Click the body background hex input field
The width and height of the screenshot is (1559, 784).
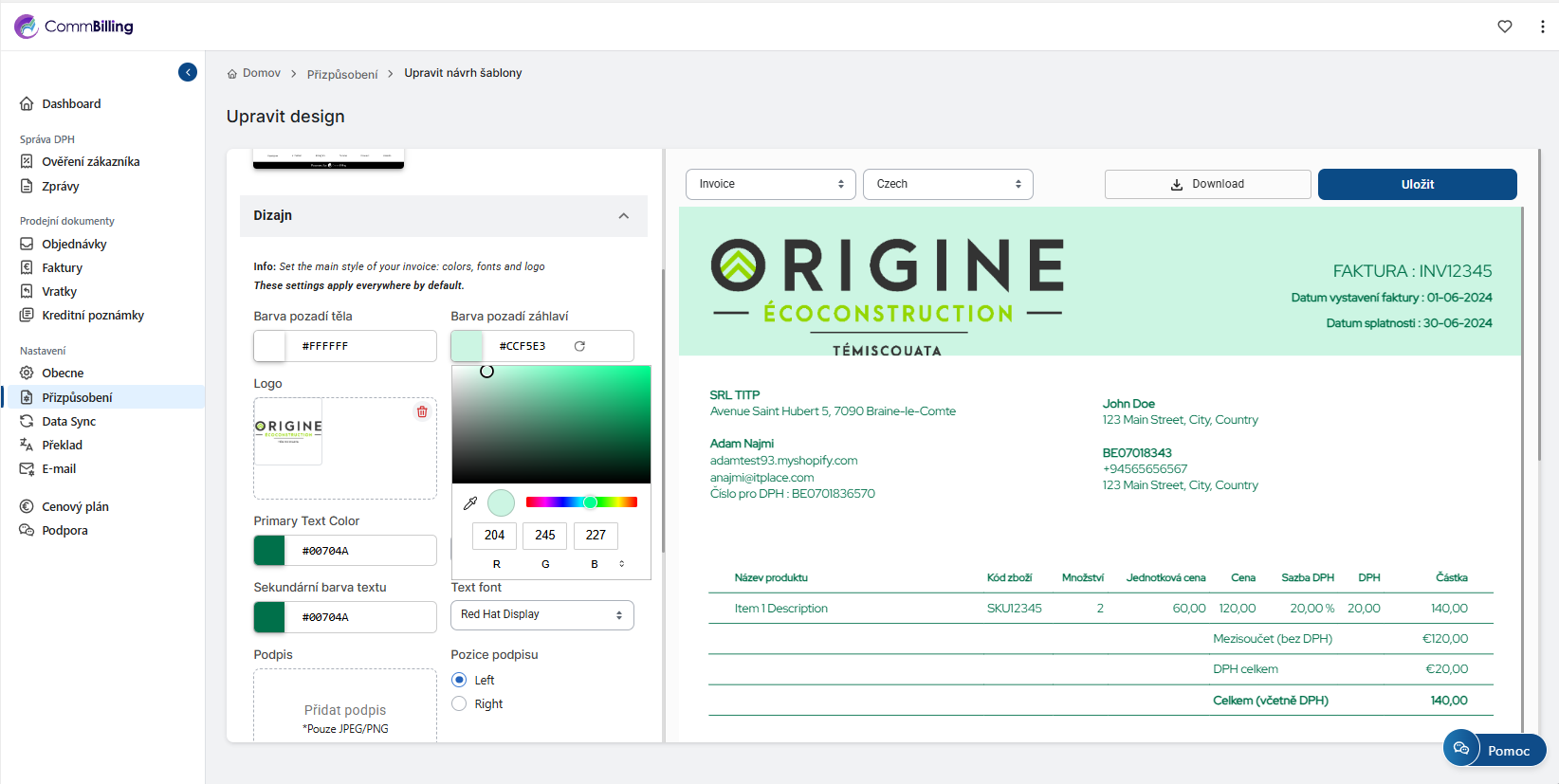(360, 346)
